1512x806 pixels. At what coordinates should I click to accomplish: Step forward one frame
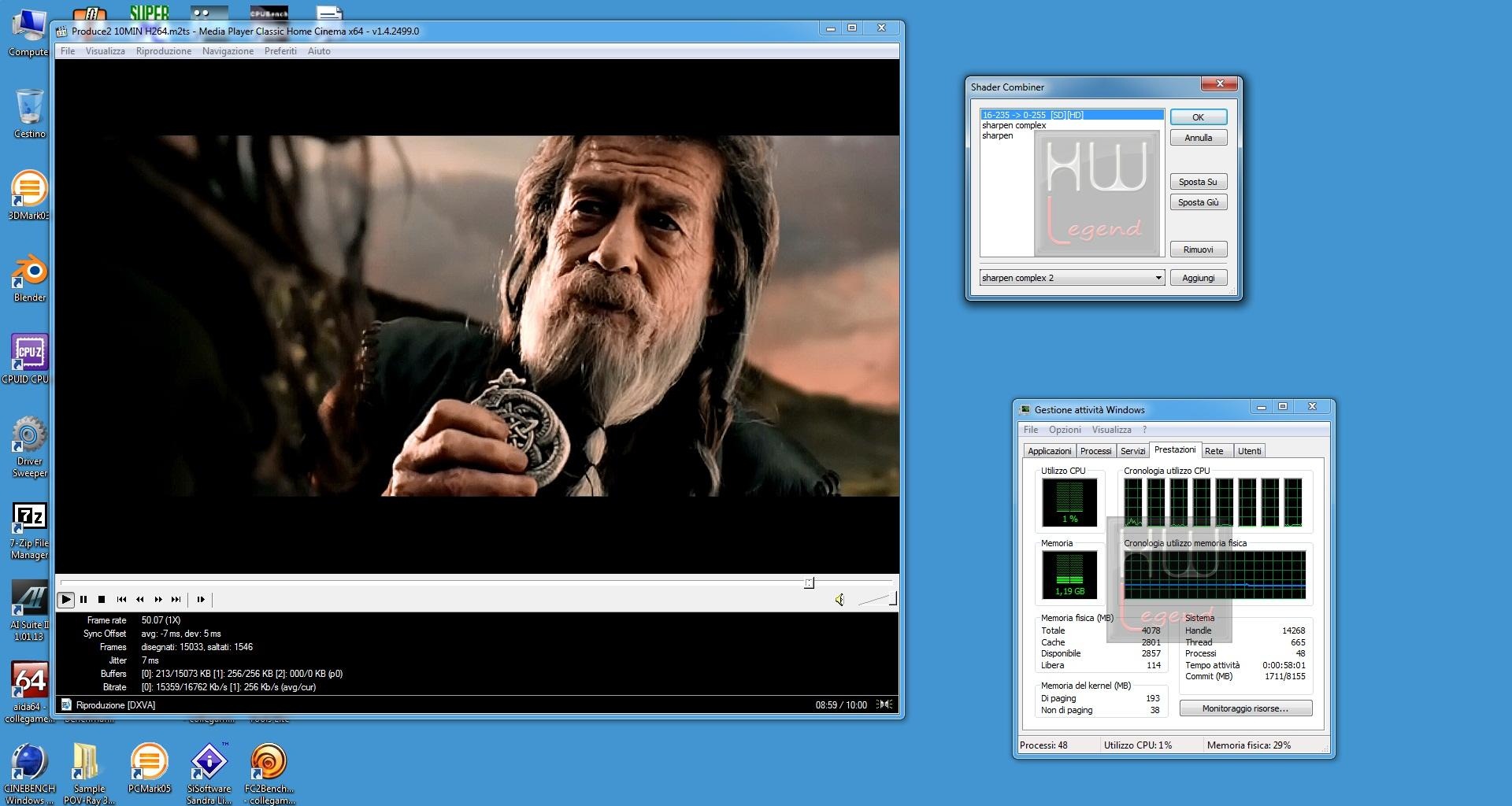(201, 600)
